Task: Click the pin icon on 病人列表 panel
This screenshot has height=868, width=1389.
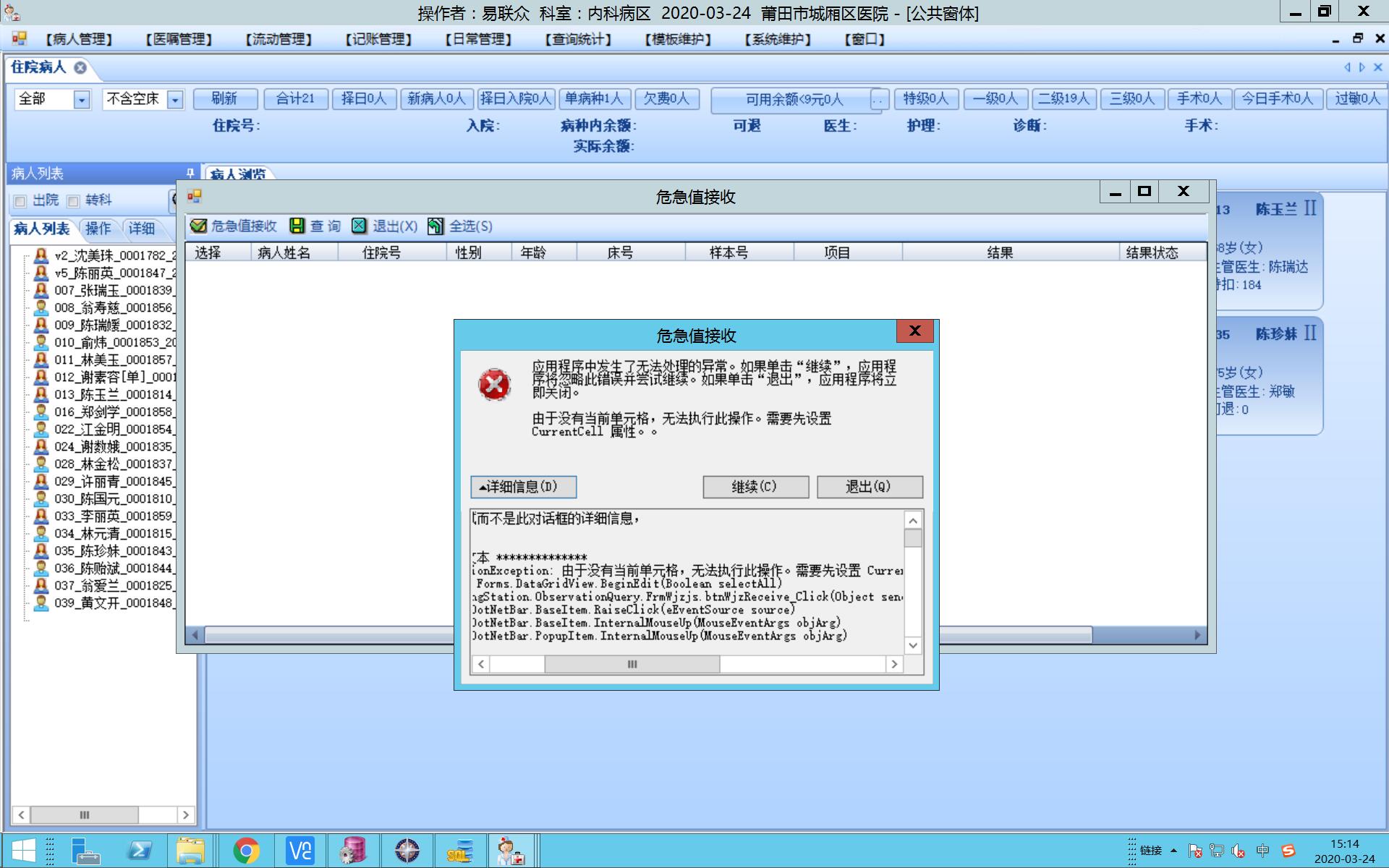Action: (x=190, y=173)
